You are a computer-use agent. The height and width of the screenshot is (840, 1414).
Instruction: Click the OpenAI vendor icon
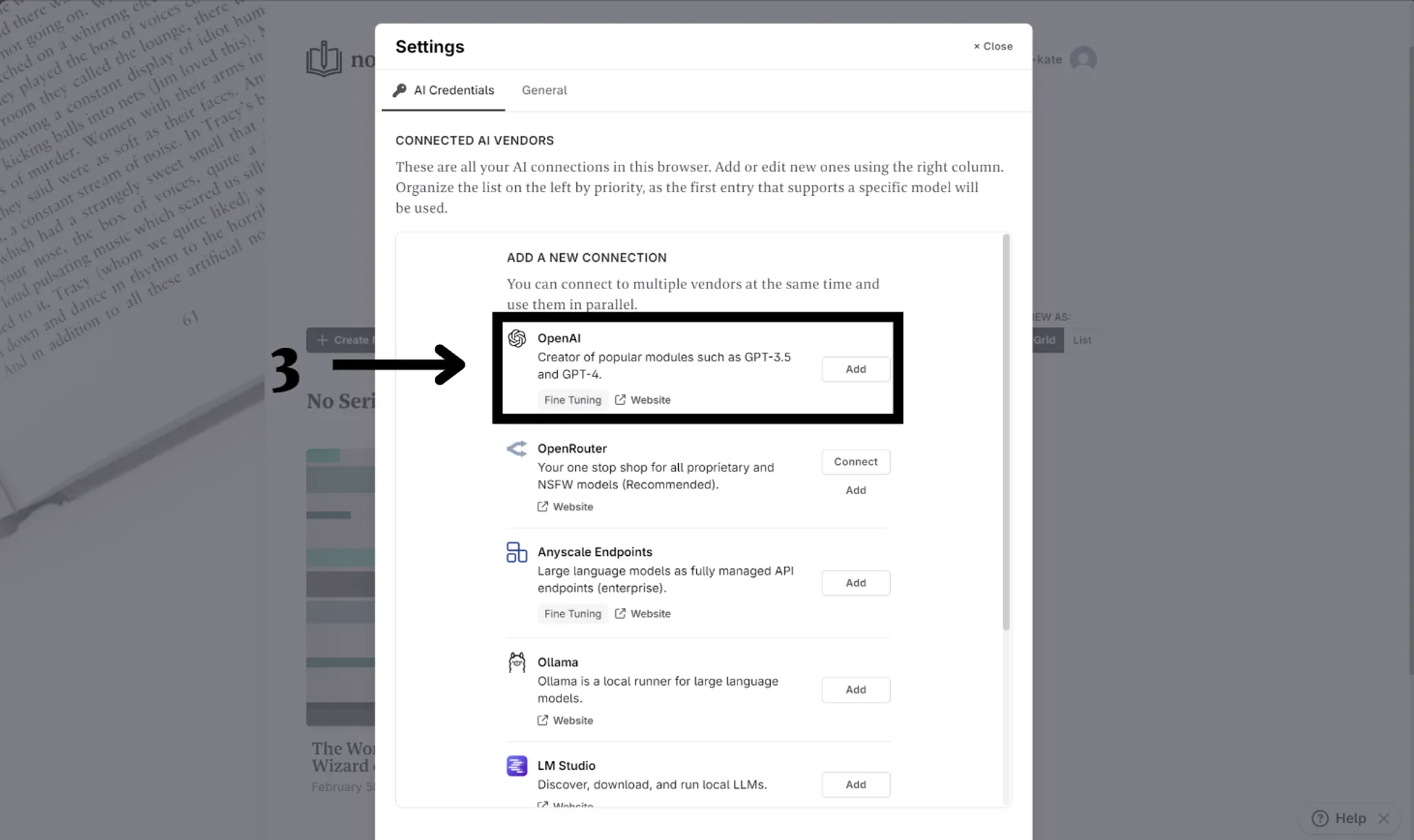[517, 338]
